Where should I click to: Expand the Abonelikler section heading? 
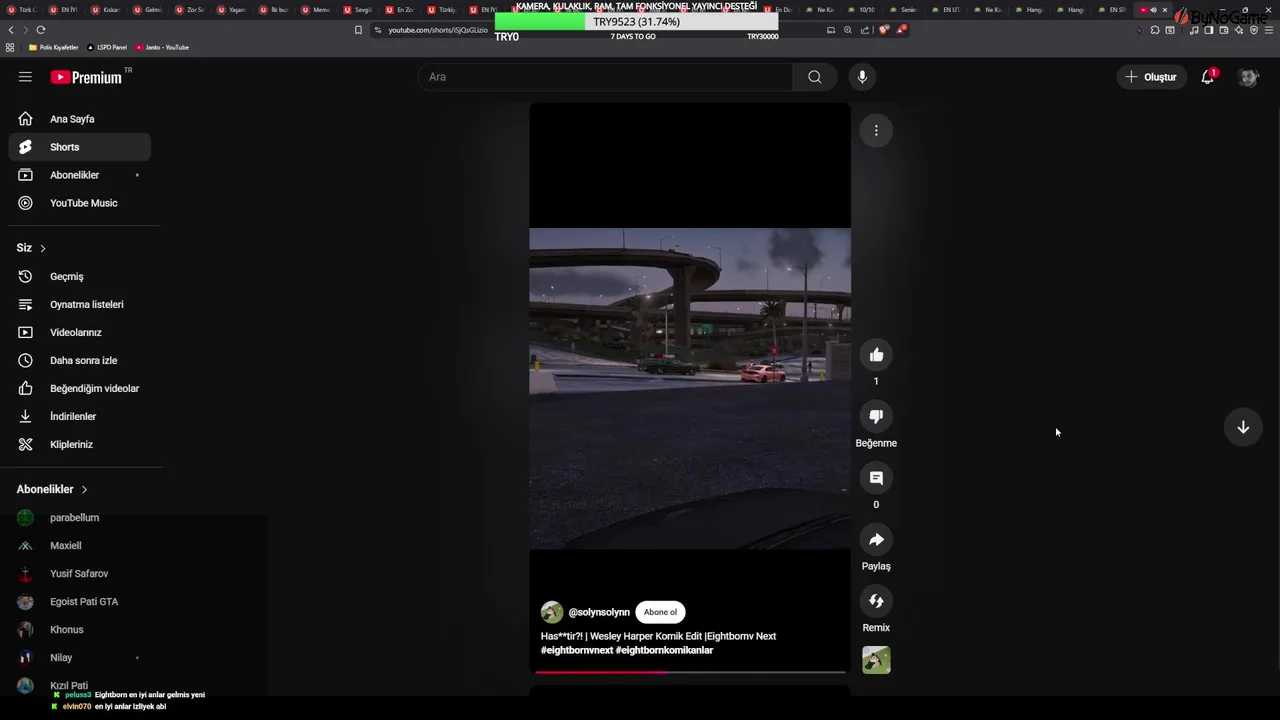coord(52,489)
